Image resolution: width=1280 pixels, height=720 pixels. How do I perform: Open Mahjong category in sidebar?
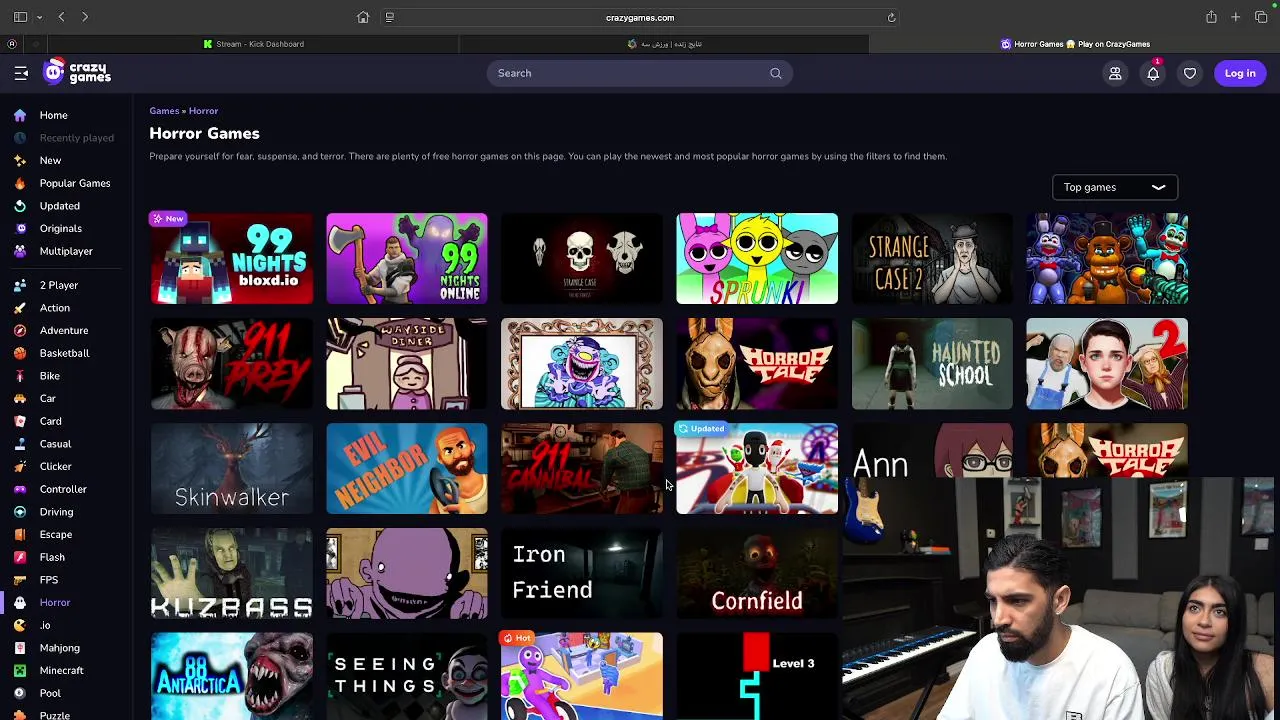pos(59,648)
